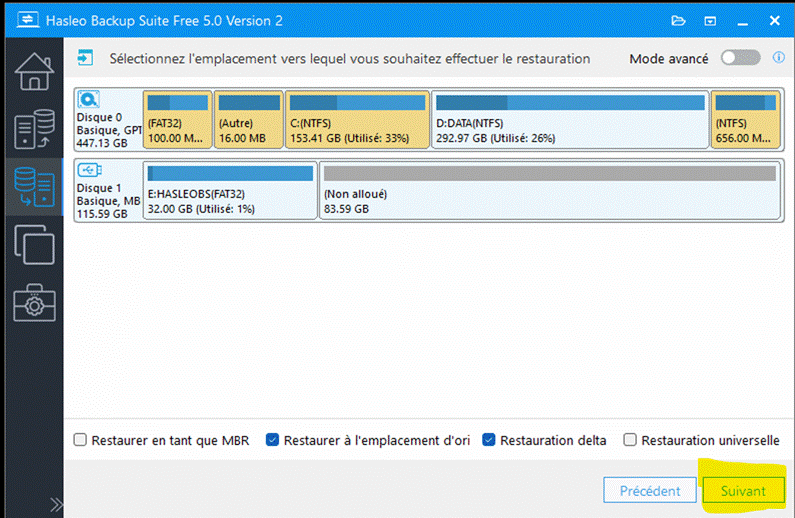Open the Tools toolbox sidebar icon
Viewport: 795px width, 518px height.
tap(34, 303)
